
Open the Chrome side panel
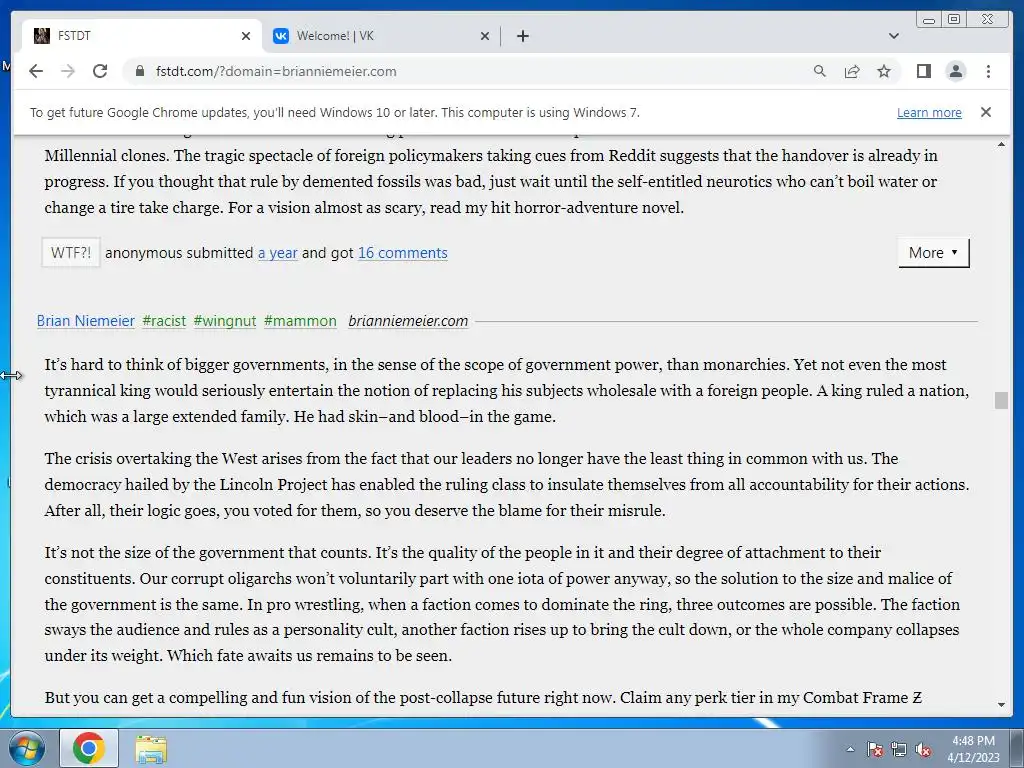point(923,71)
